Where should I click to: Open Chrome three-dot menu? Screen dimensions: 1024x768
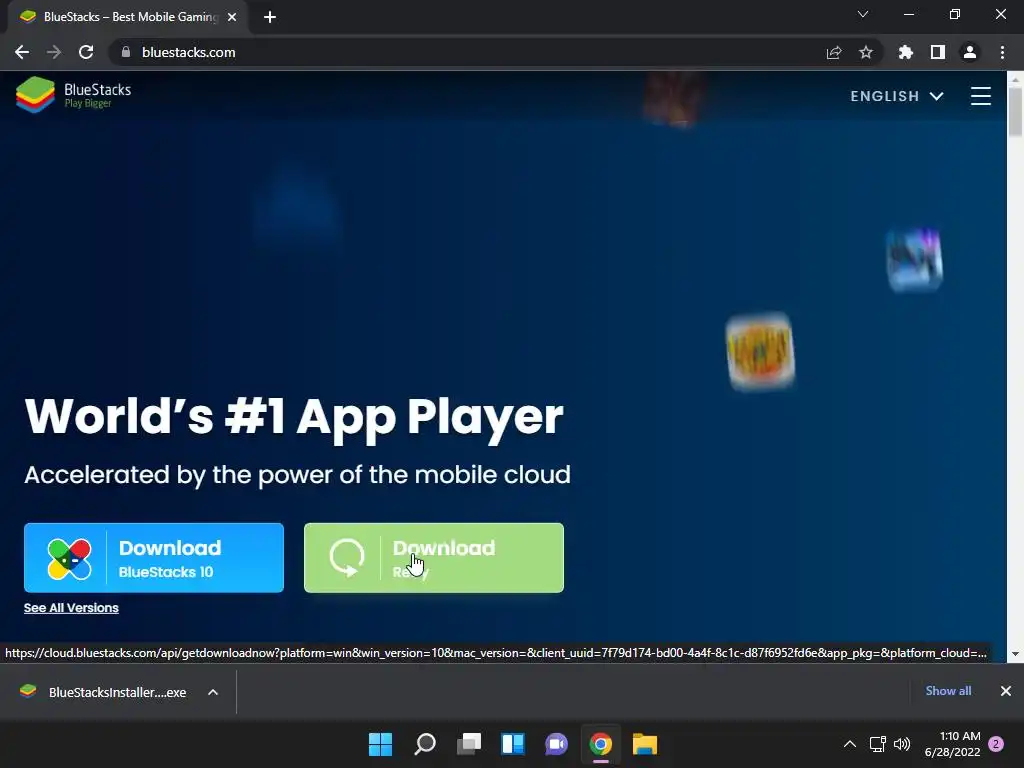(x=1002, y=52)
